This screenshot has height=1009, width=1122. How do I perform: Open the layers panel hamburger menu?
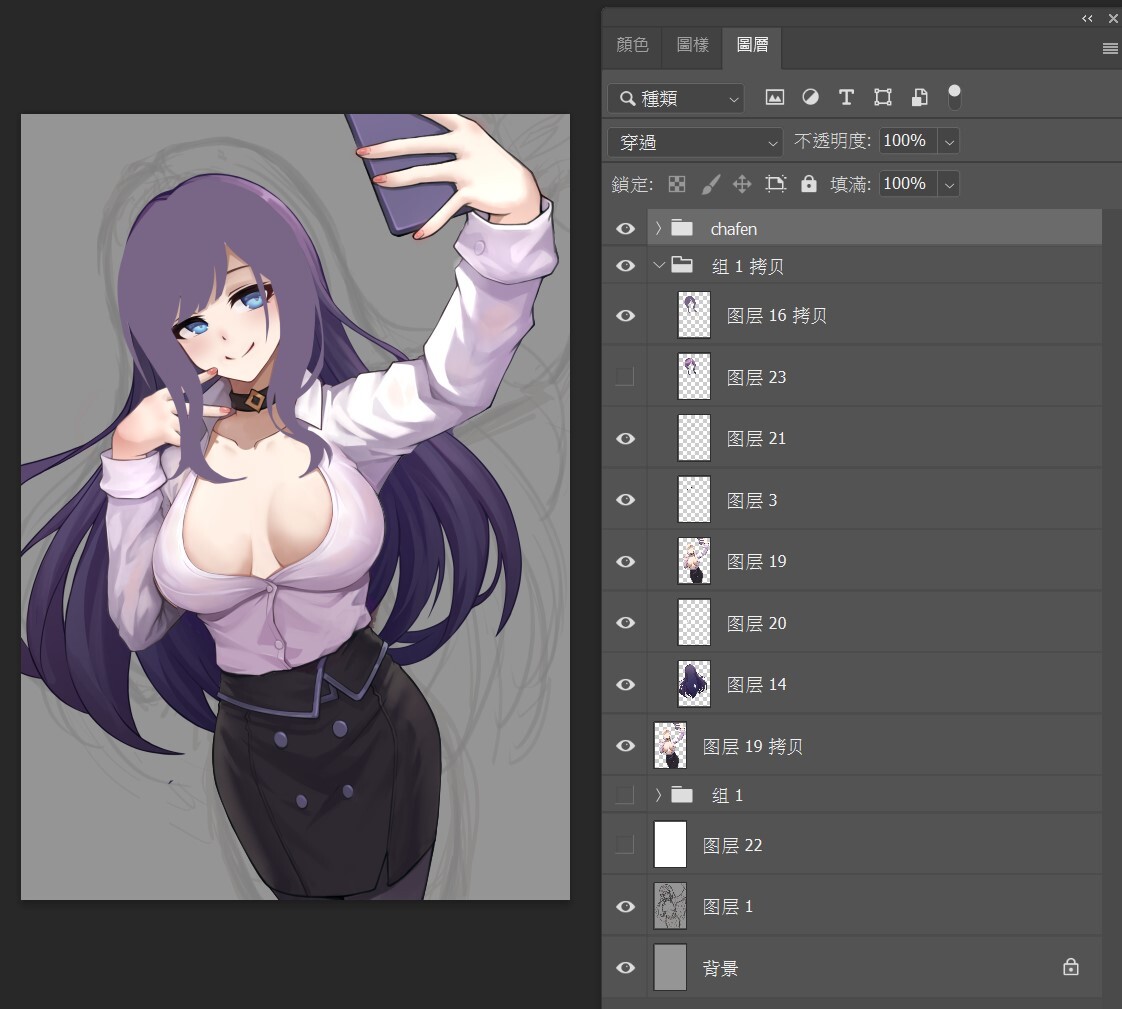click(1109, 48)
